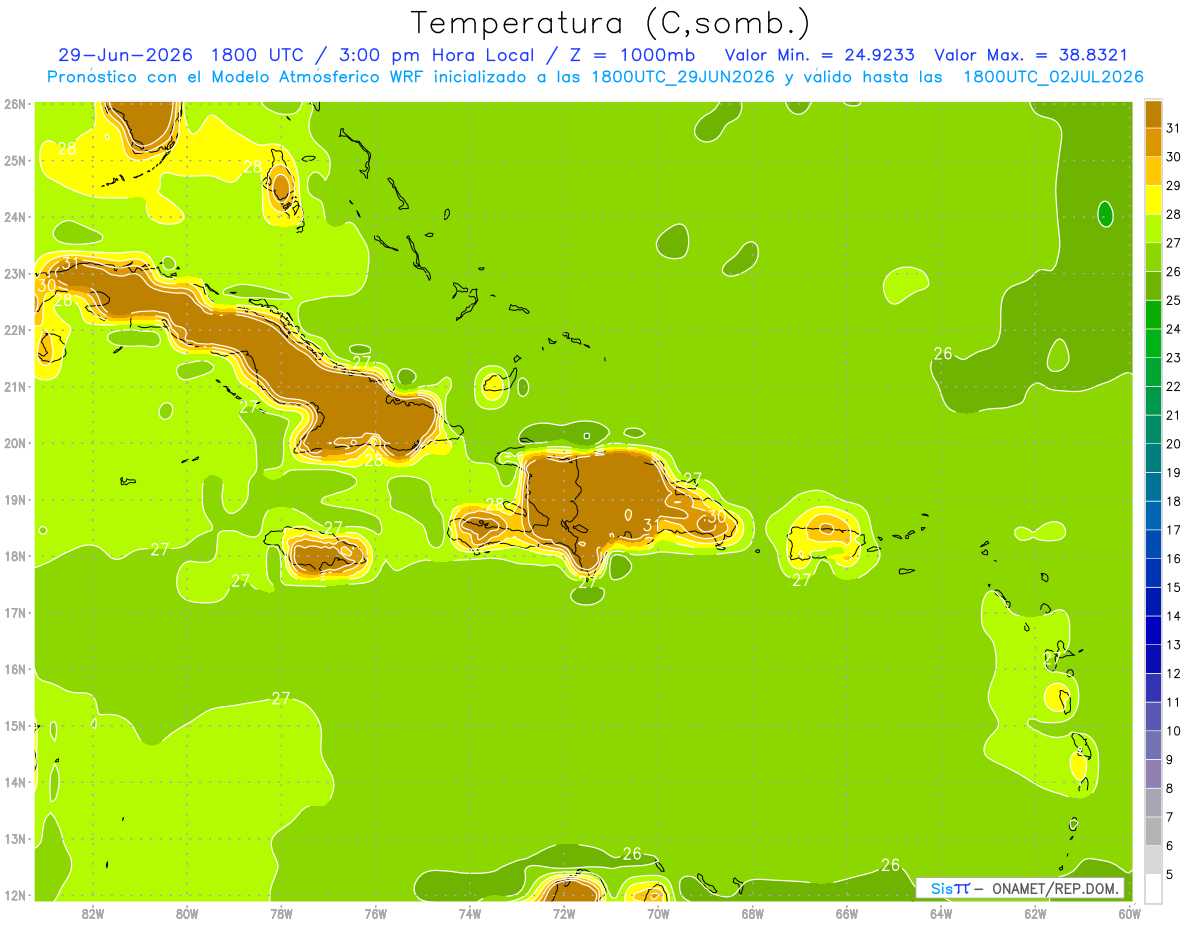
Task: Click the legend swatch between 29 and 30
Action: click(1153, 171)
